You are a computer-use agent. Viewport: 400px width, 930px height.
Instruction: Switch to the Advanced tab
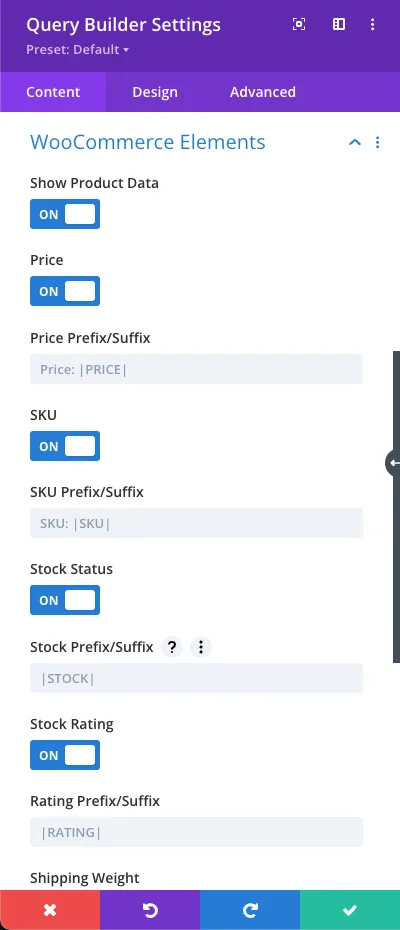pyautogui.click(x=263, y=92)
